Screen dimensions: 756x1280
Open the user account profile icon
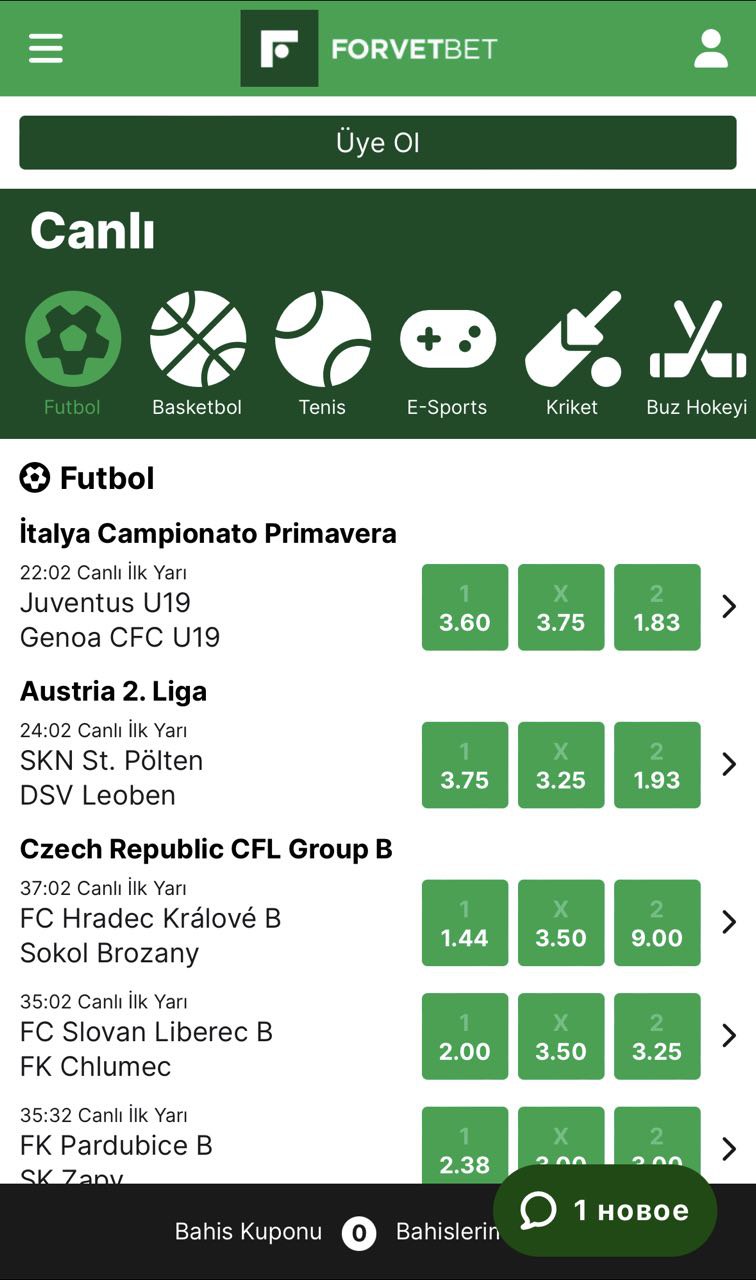[710, 48]
